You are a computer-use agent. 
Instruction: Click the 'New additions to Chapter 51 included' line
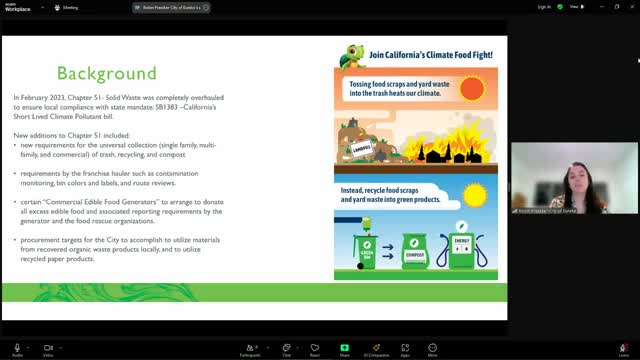(71, 136)
